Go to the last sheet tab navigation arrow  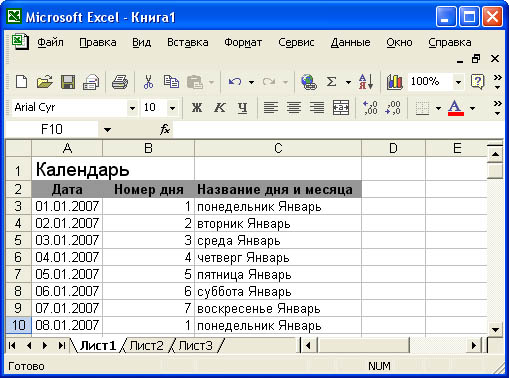(62, 346)
